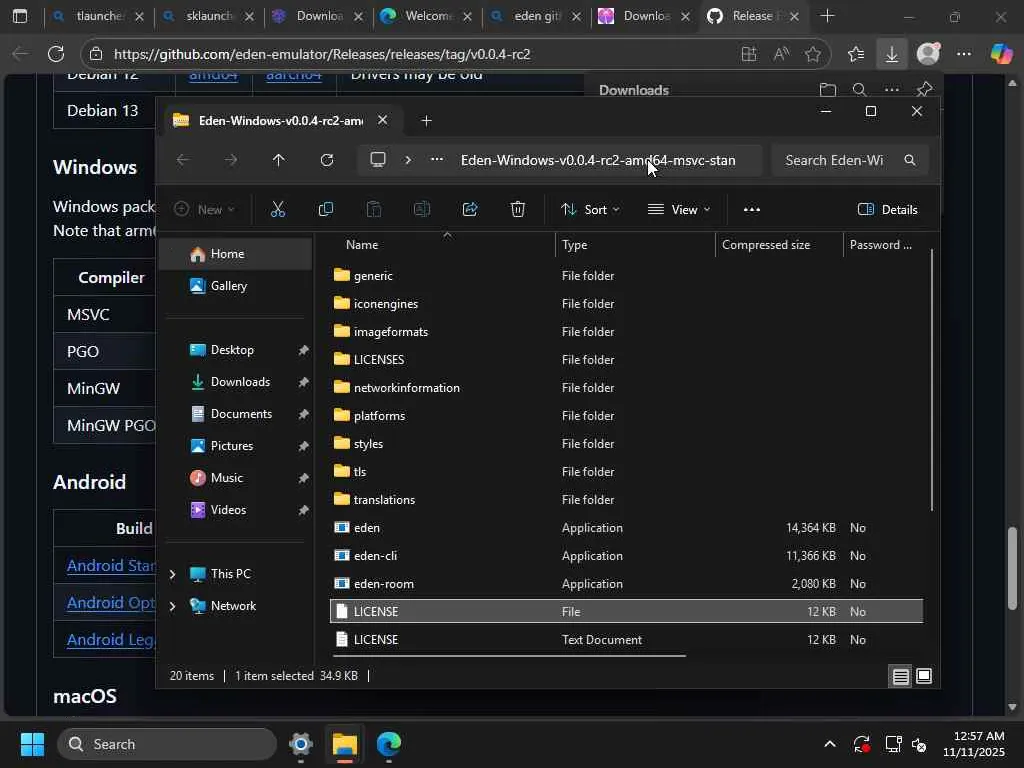The image size is (1024, 768).
Task: Click the Cut scissors icon in Explorer toolbar
Action: 278,209
